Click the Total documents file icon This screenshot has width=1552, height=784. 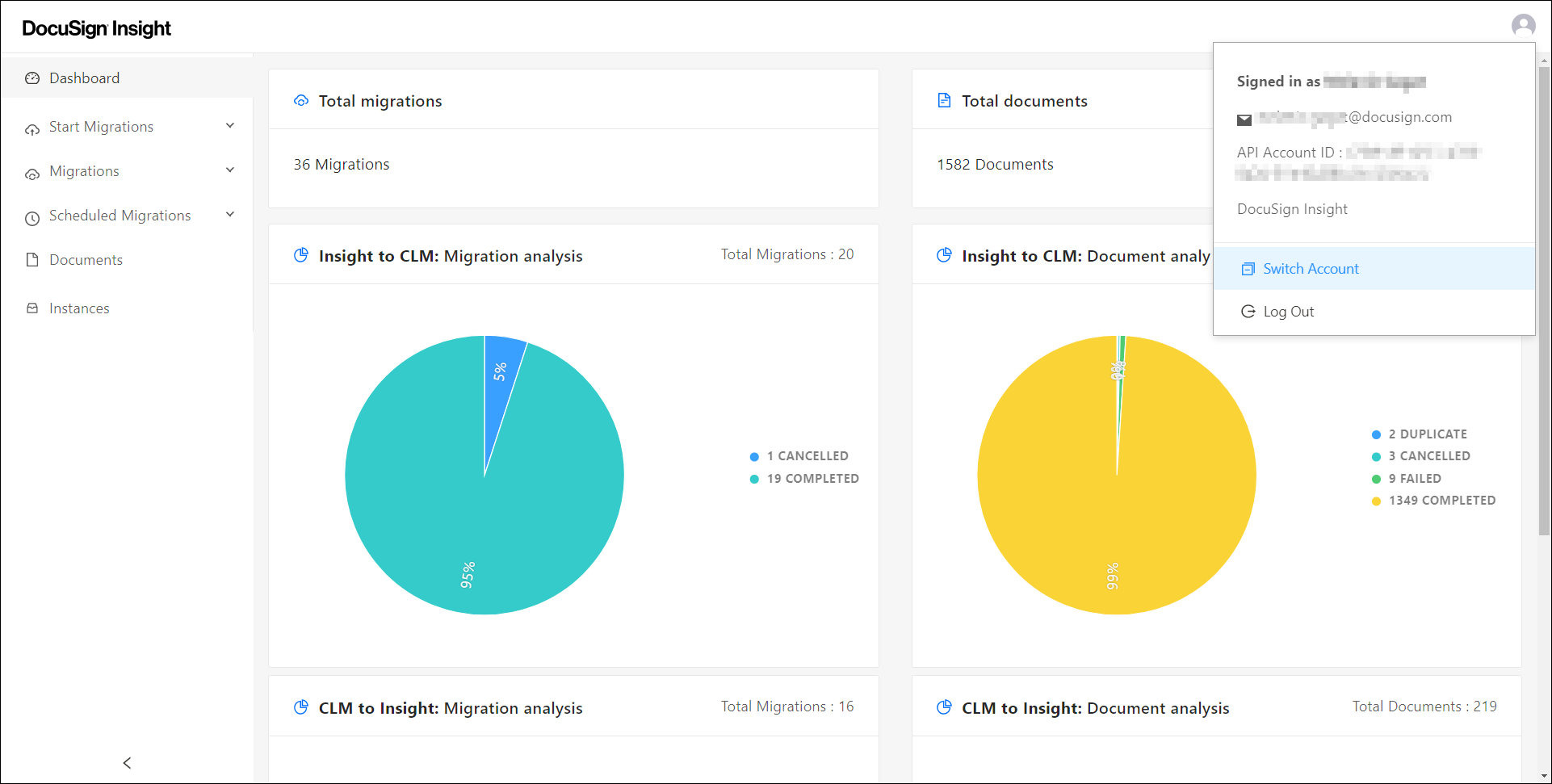pyautogui.click(x=945, y=100)
